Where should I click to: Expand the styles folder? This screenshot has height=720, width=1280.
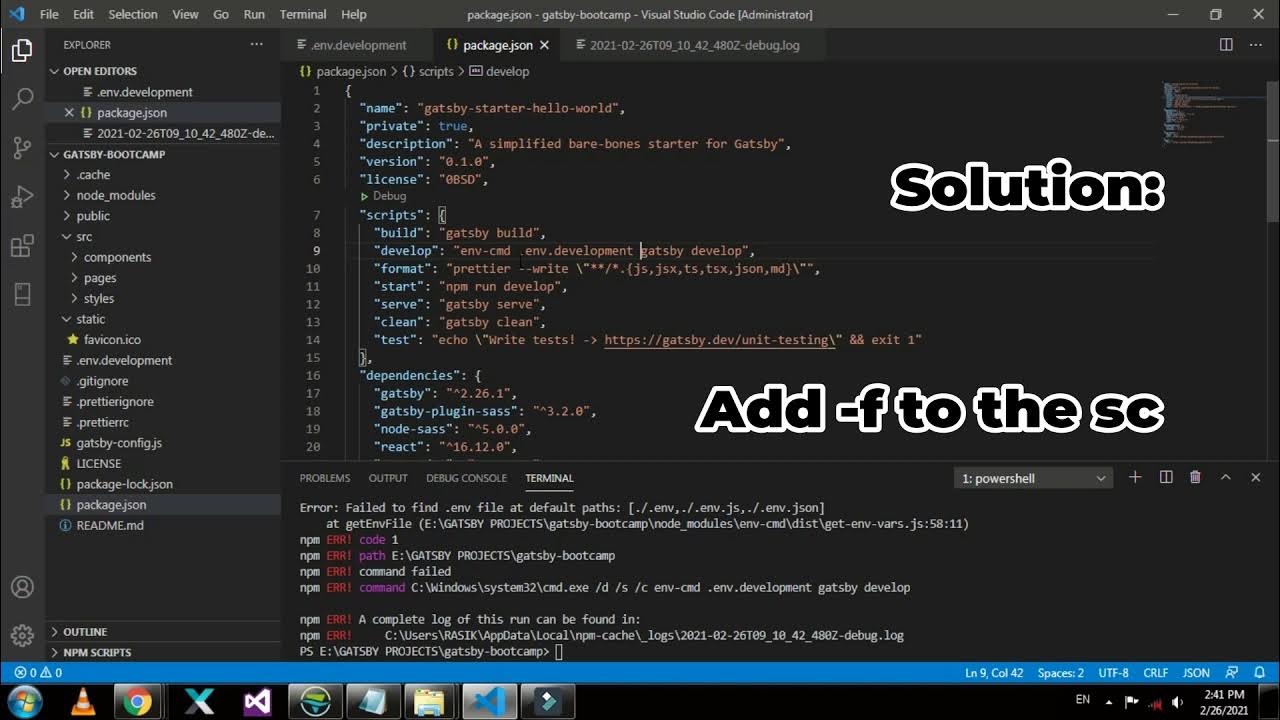[x=163, y=298]
